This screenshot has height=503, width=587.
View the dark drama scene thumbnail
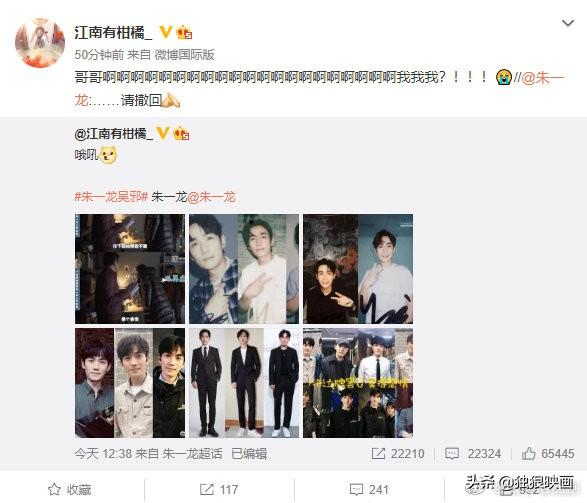(130, 269)
